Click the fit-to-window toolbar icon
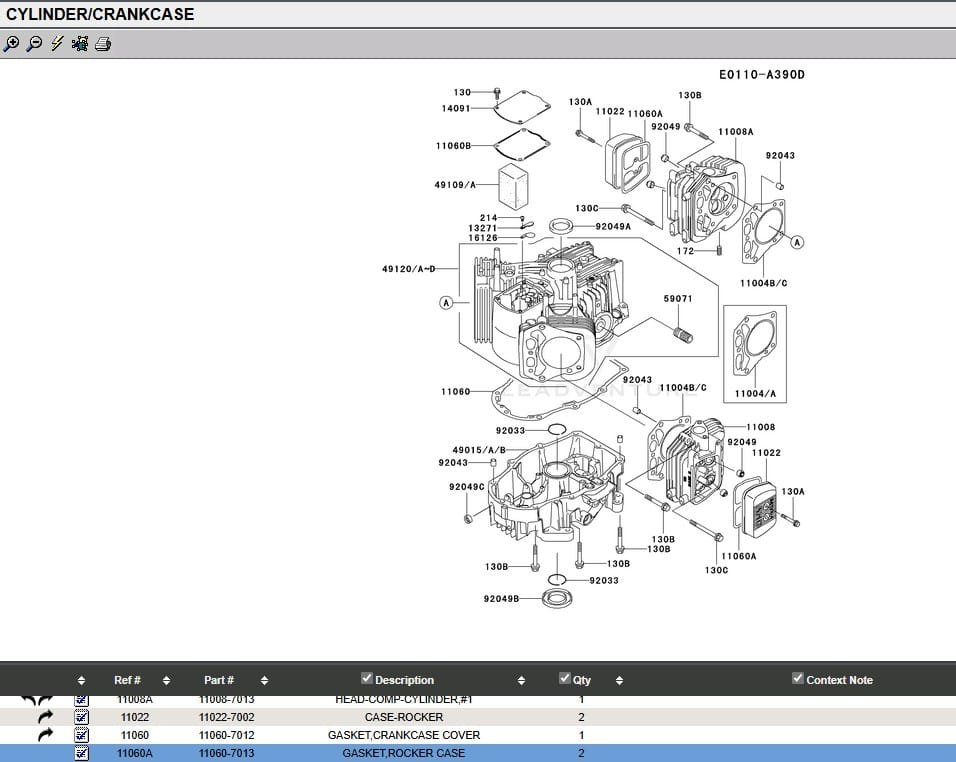 click(x=80, y=44)
